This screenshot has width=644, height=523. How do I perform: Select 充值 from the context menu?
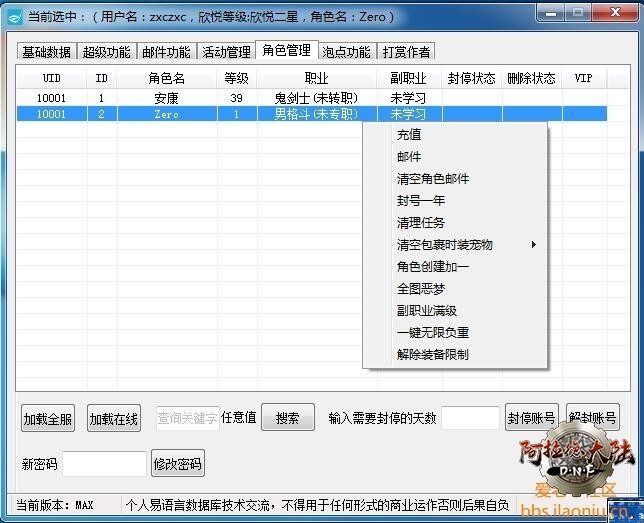409,135
